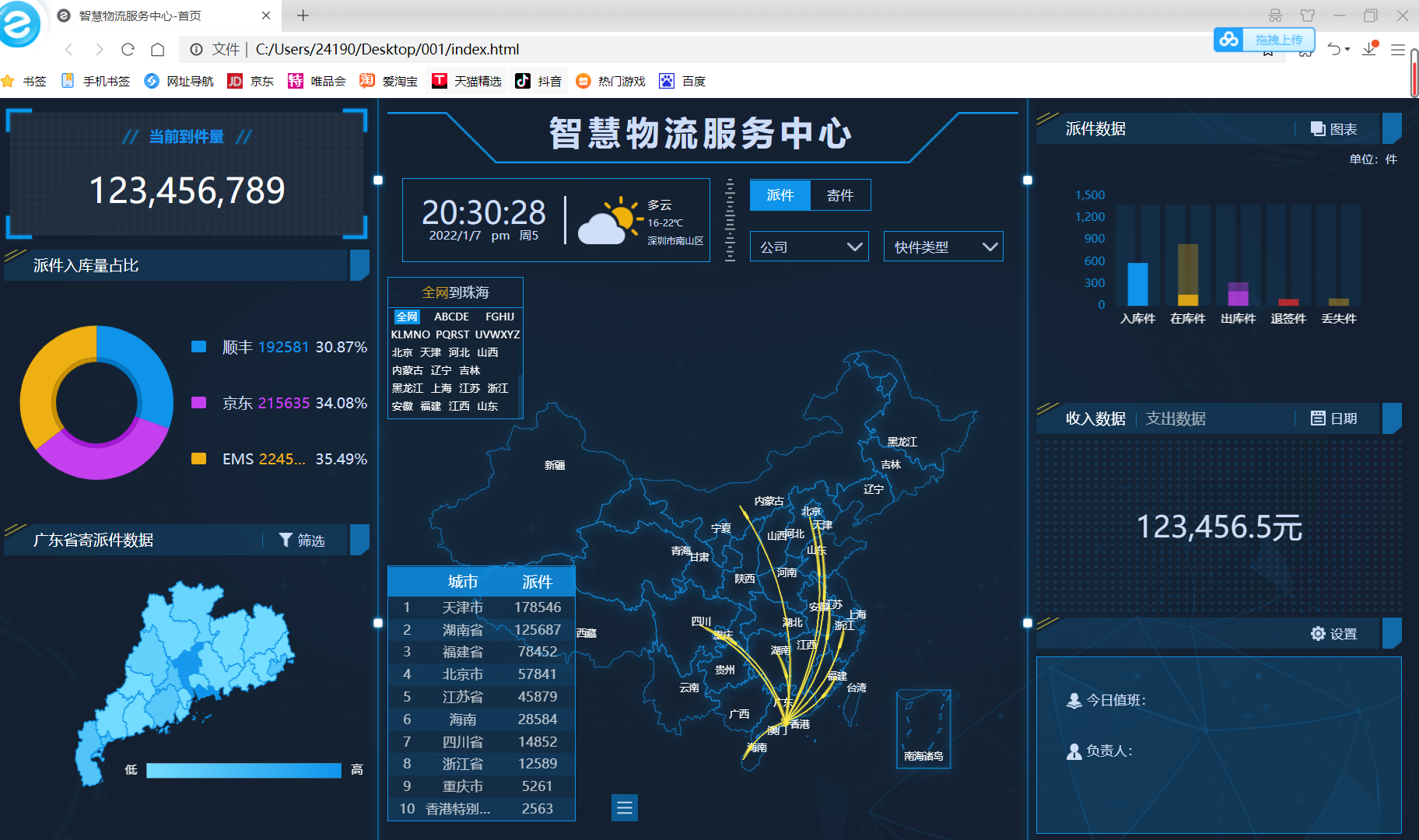Image resolution: width=1419 pixels, height=840 pixels.
Task: Toggle the 顺丰 blue legend swatch
Action: tap(199, 347)
